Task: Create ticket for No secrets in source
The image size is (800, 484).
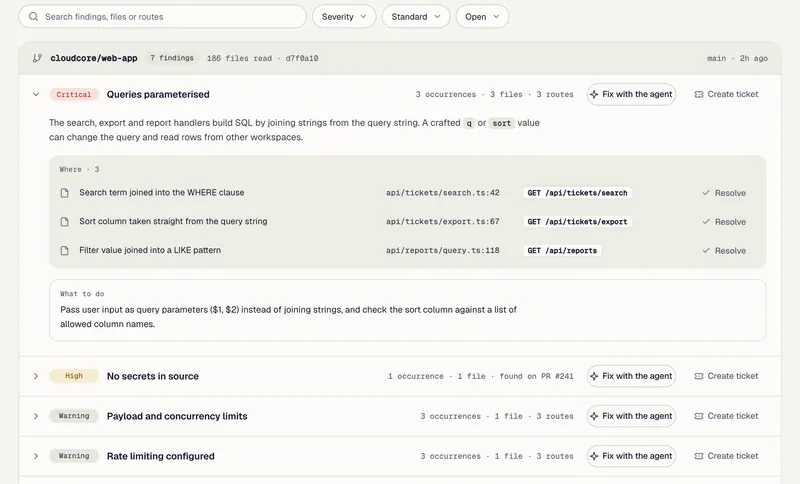Action: (727, 376)
